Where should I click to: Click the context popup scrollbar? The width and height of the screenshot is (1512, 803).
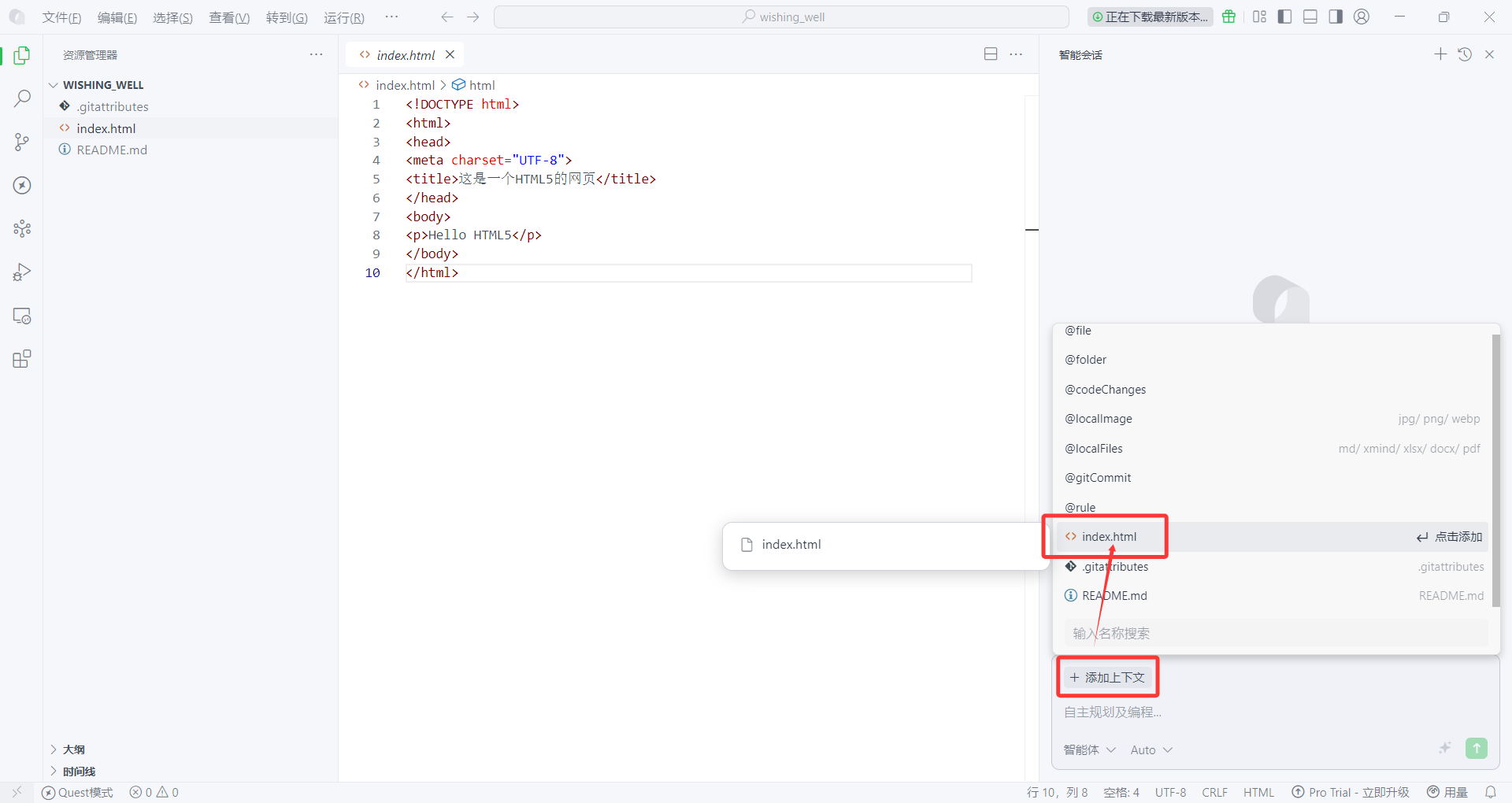click(1495, 470)
